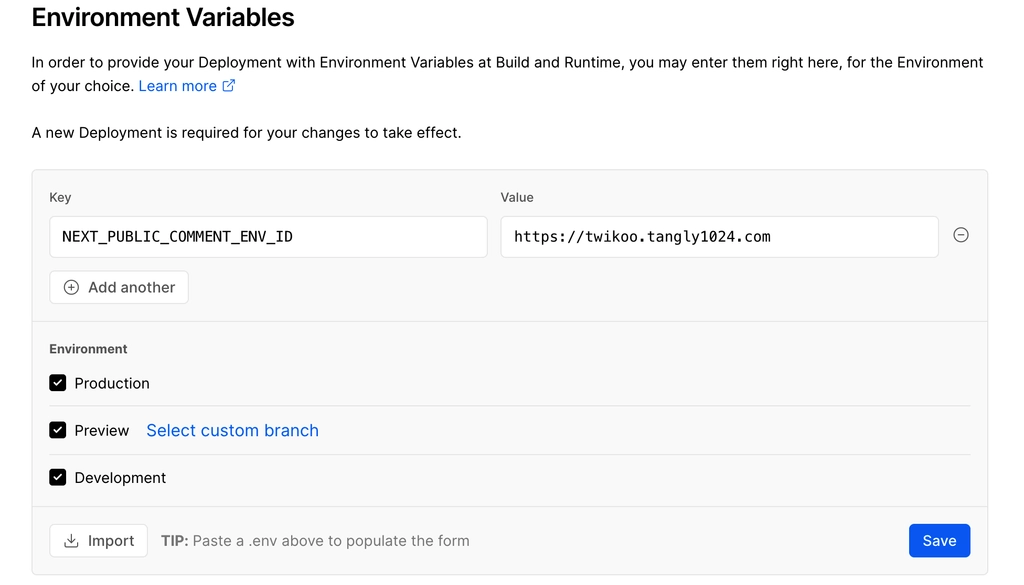Toggle the Preview environment checkbox
Image resolution: width=1024 pixels, height=585 pixels.
click(x=57, y=430)
